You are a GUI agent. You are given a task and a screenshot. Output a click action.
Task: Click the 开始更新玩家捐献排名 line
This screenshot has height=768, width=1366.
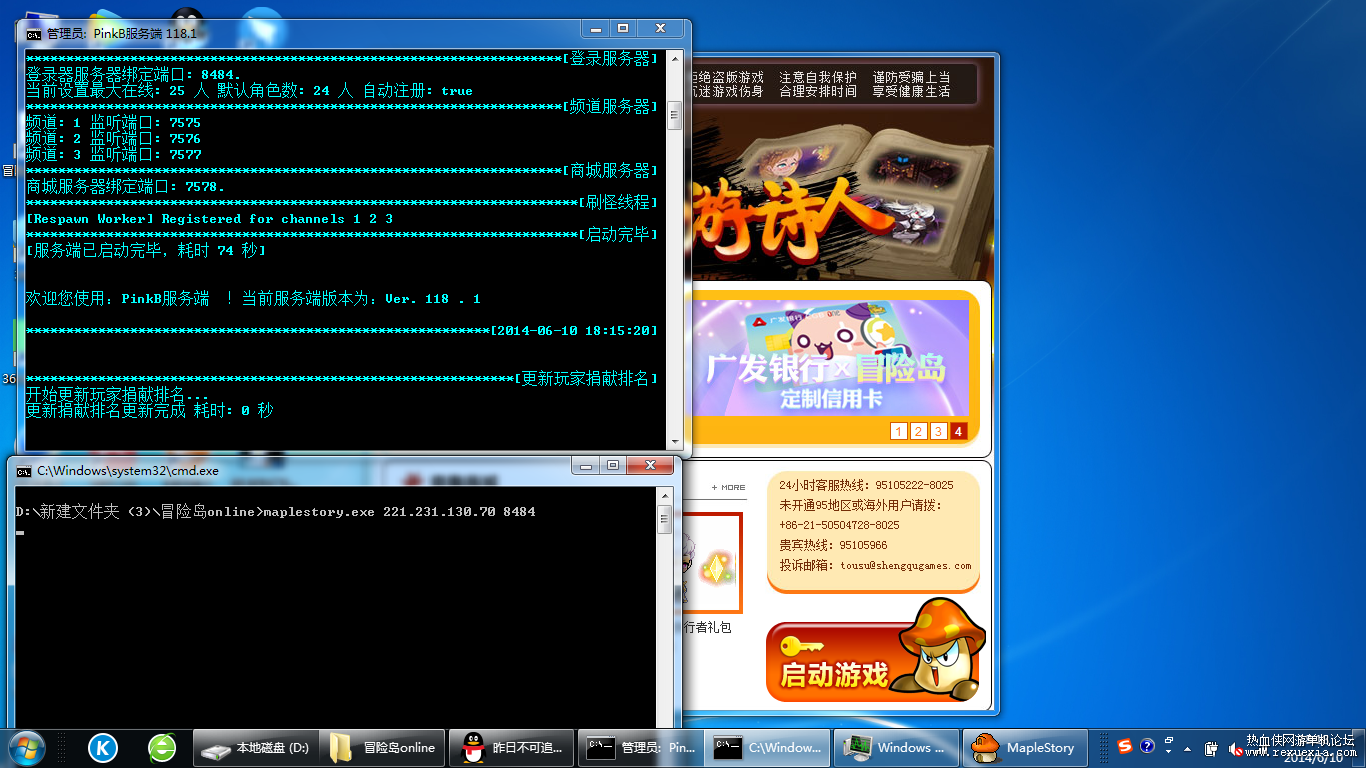coord(117,395)
